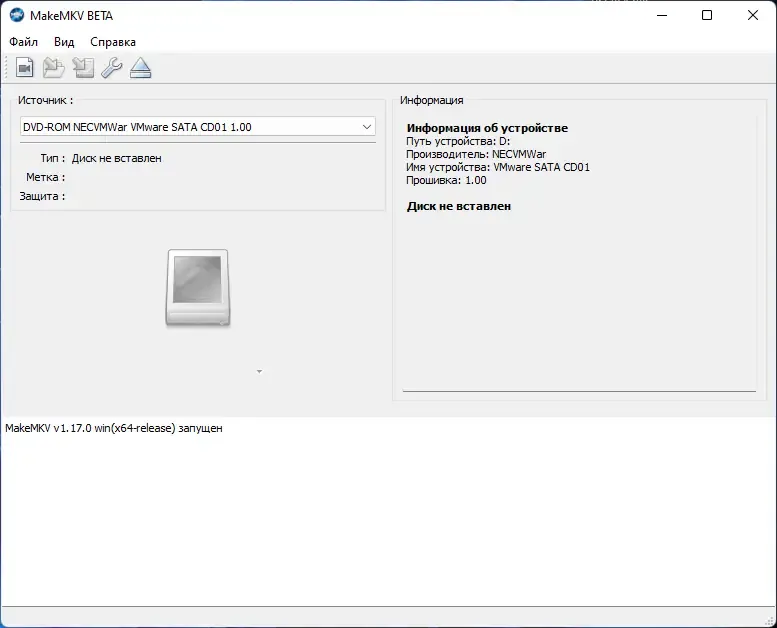Click the Open files video icon

point(24,67)
